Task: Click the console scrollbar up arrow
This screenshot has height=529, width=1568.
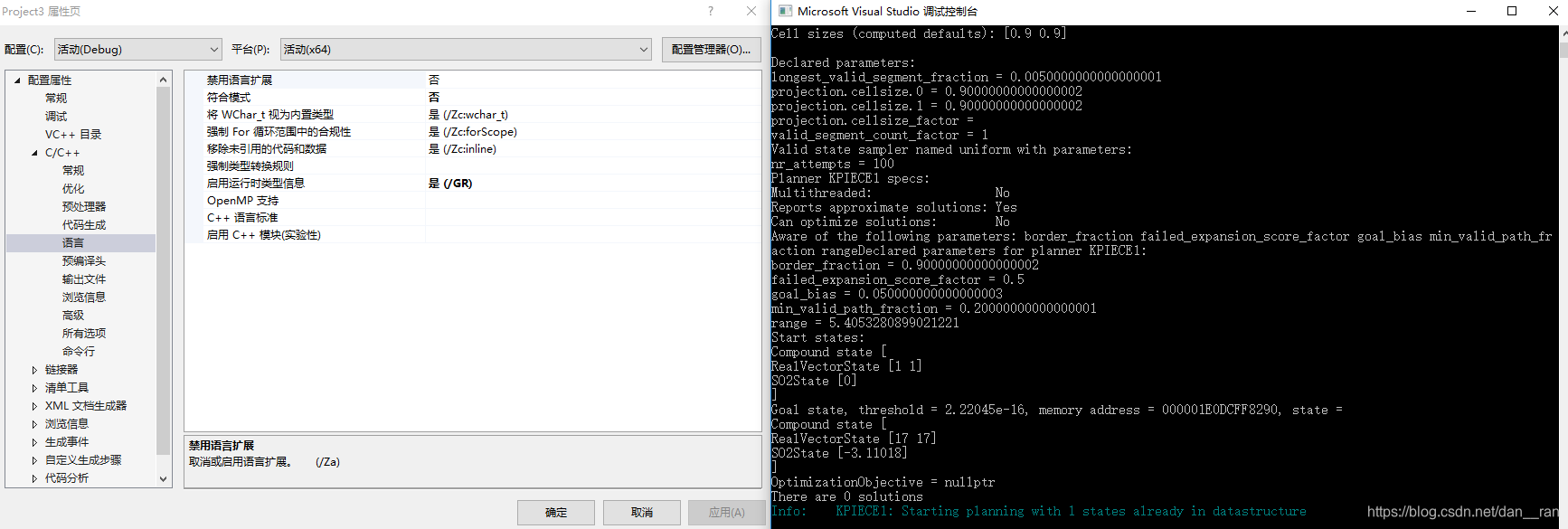Action: [x=1563, y=33]
